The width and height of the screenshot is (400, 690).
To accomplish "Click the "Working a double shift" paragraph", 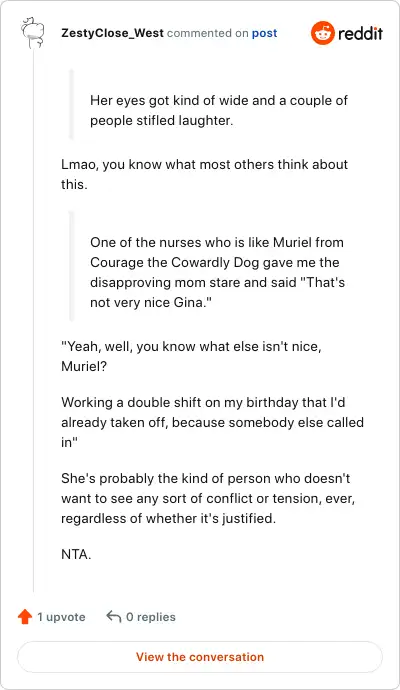I will click(213, 422).
